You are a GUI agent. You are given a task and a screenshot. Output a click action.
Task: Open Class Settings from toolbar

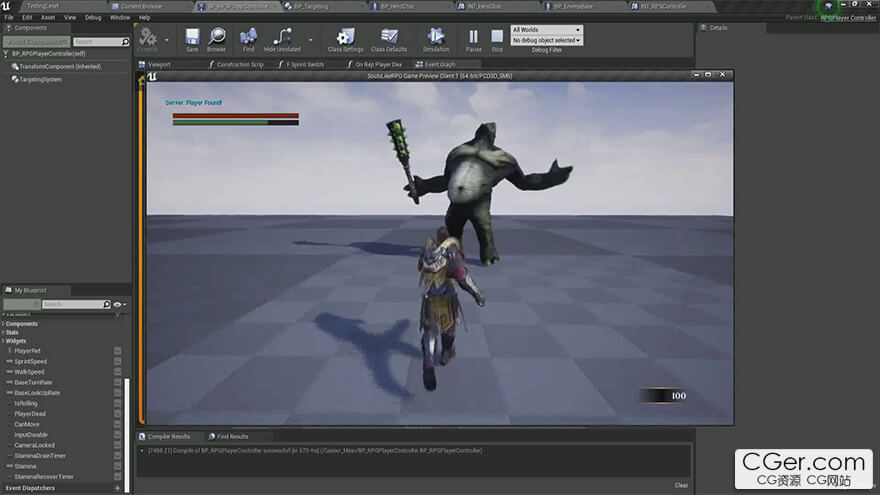(346, 37)
